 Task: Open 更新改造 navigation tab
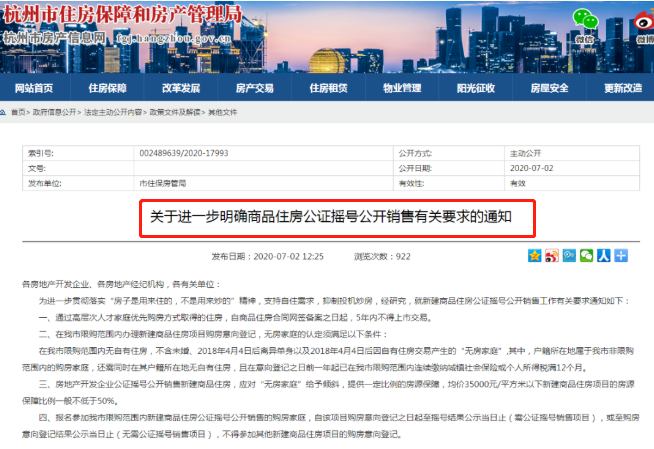pos(623,88)
